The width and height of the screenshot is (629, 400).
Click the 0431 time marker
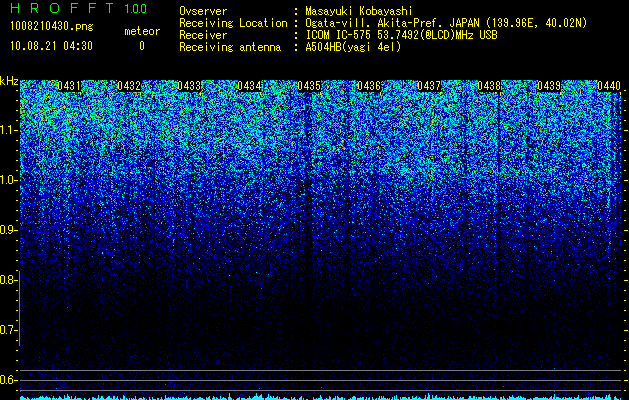tap(69, 86)
